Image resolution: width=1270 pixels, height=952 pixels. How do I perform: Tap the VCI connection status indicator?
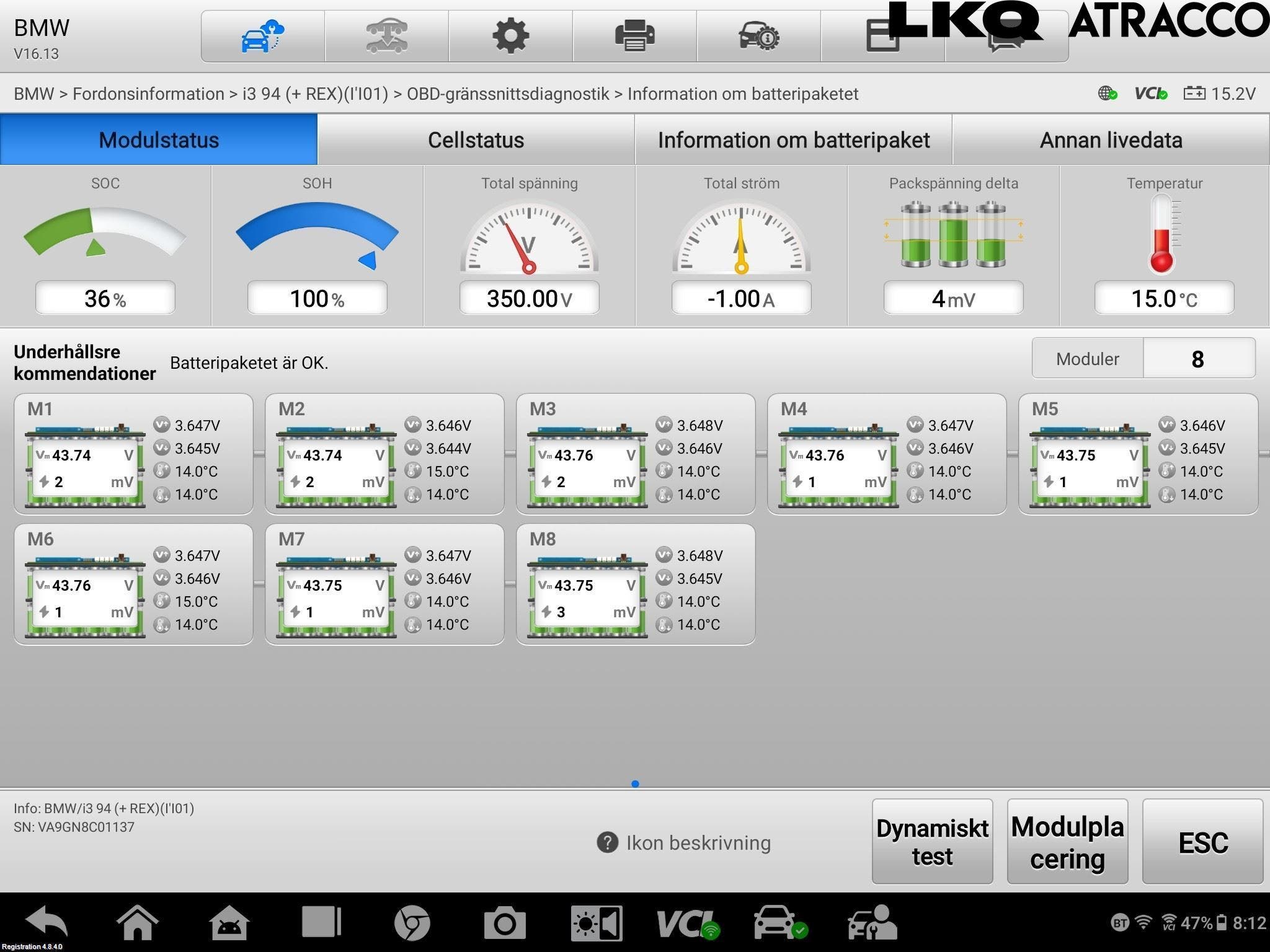(1151, 94)
